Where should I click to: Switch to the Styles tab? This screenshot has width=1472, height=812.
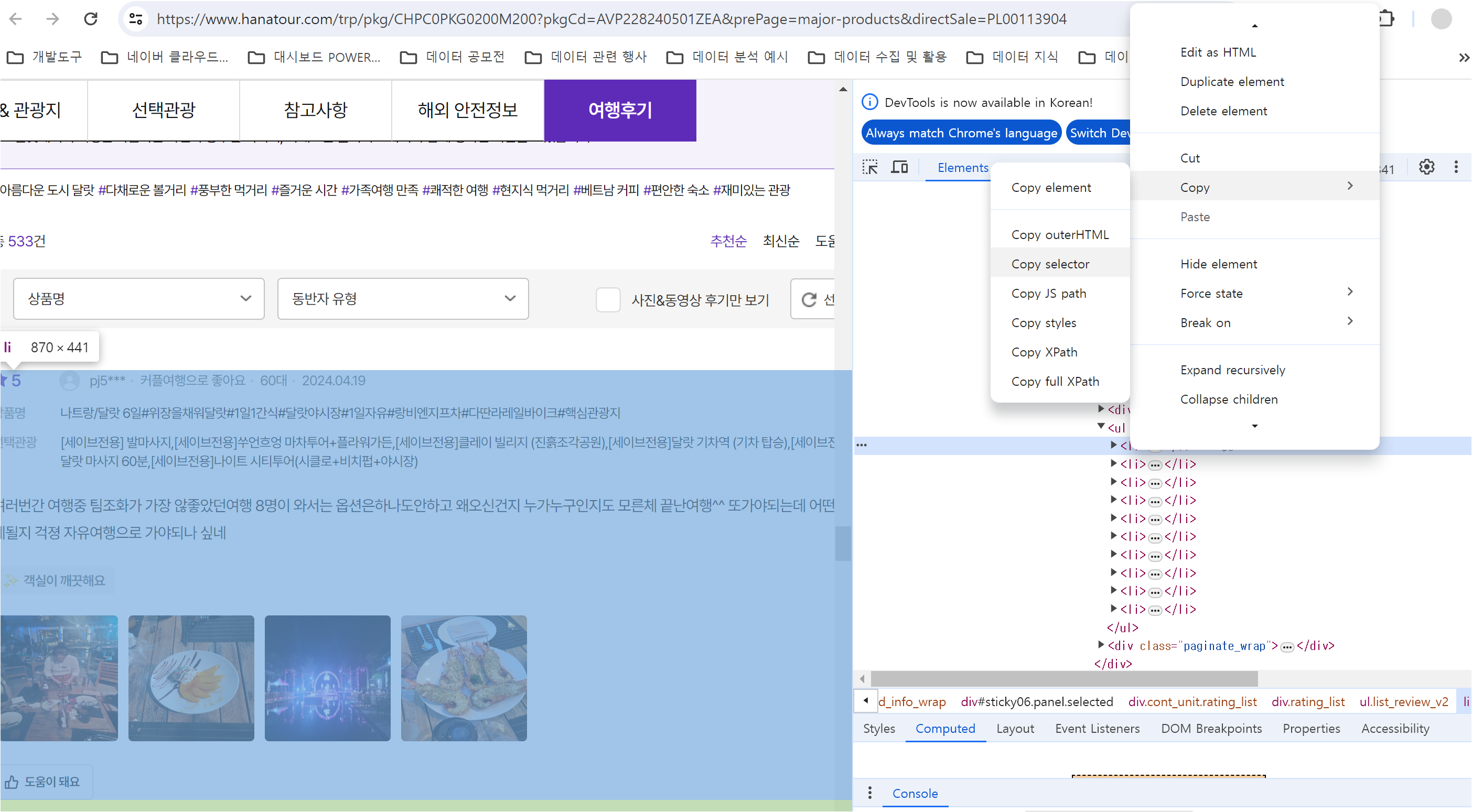pyautogui.click(x=878, y=728)
